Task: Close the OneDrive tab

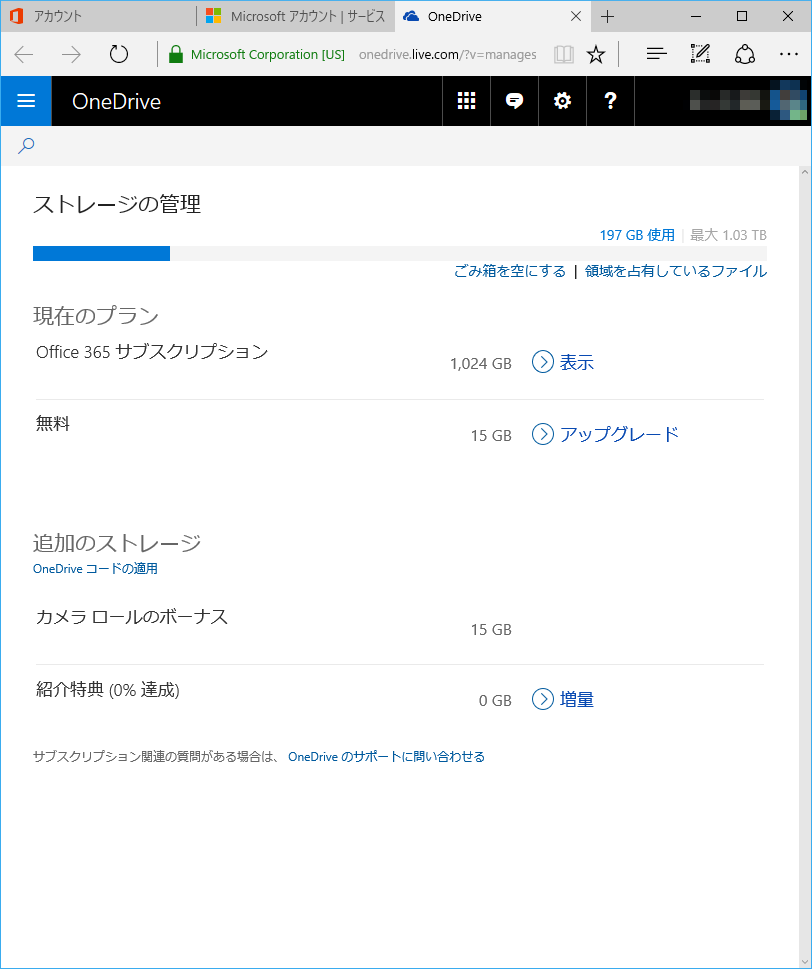Action: pos(576,17)
